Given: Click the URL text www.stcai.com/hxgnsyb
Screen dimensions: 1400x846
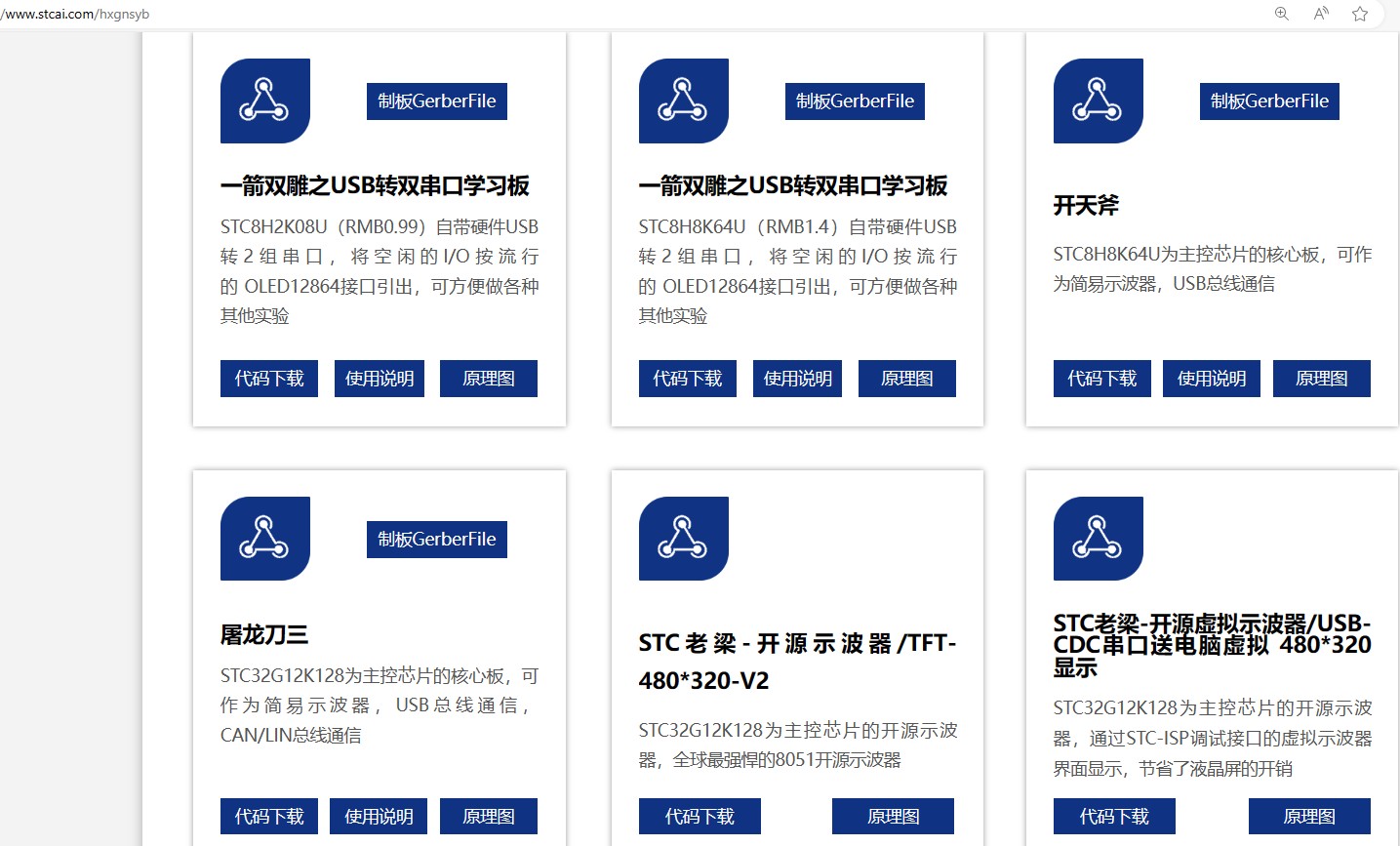Looking at the screenshot, I should pyautogui.click(x=75, y=15).
